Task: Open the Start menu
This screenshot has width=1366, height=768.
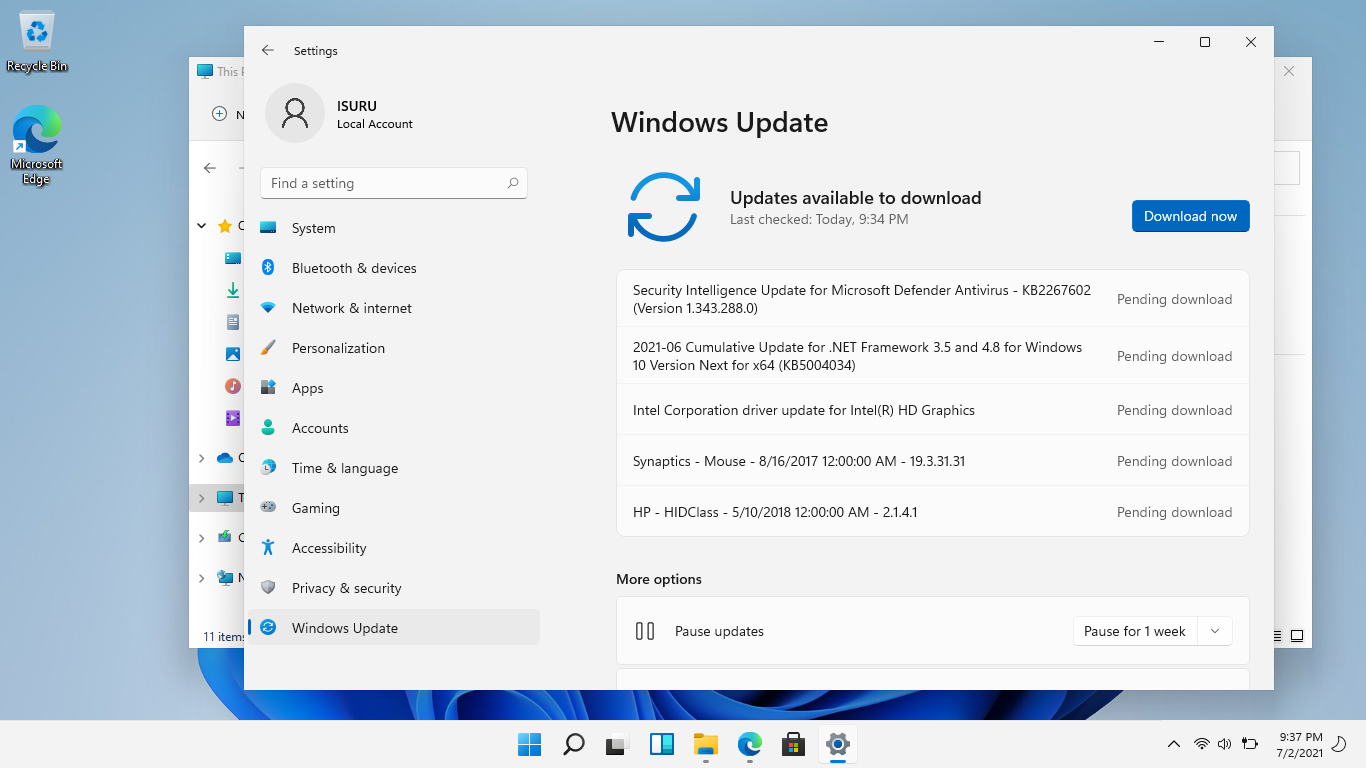Action: 529,744
